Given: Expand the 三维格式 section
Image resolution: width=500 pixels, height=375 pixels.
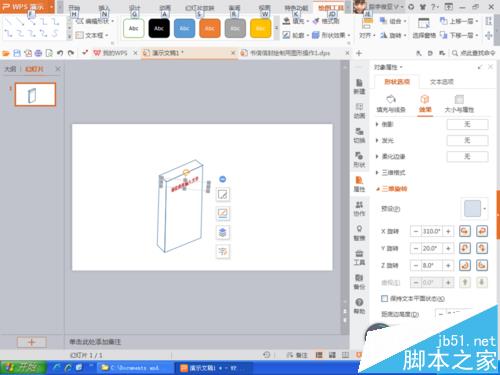Looking at the screenshot, I should pyautogui.click(x=390, y=172).
